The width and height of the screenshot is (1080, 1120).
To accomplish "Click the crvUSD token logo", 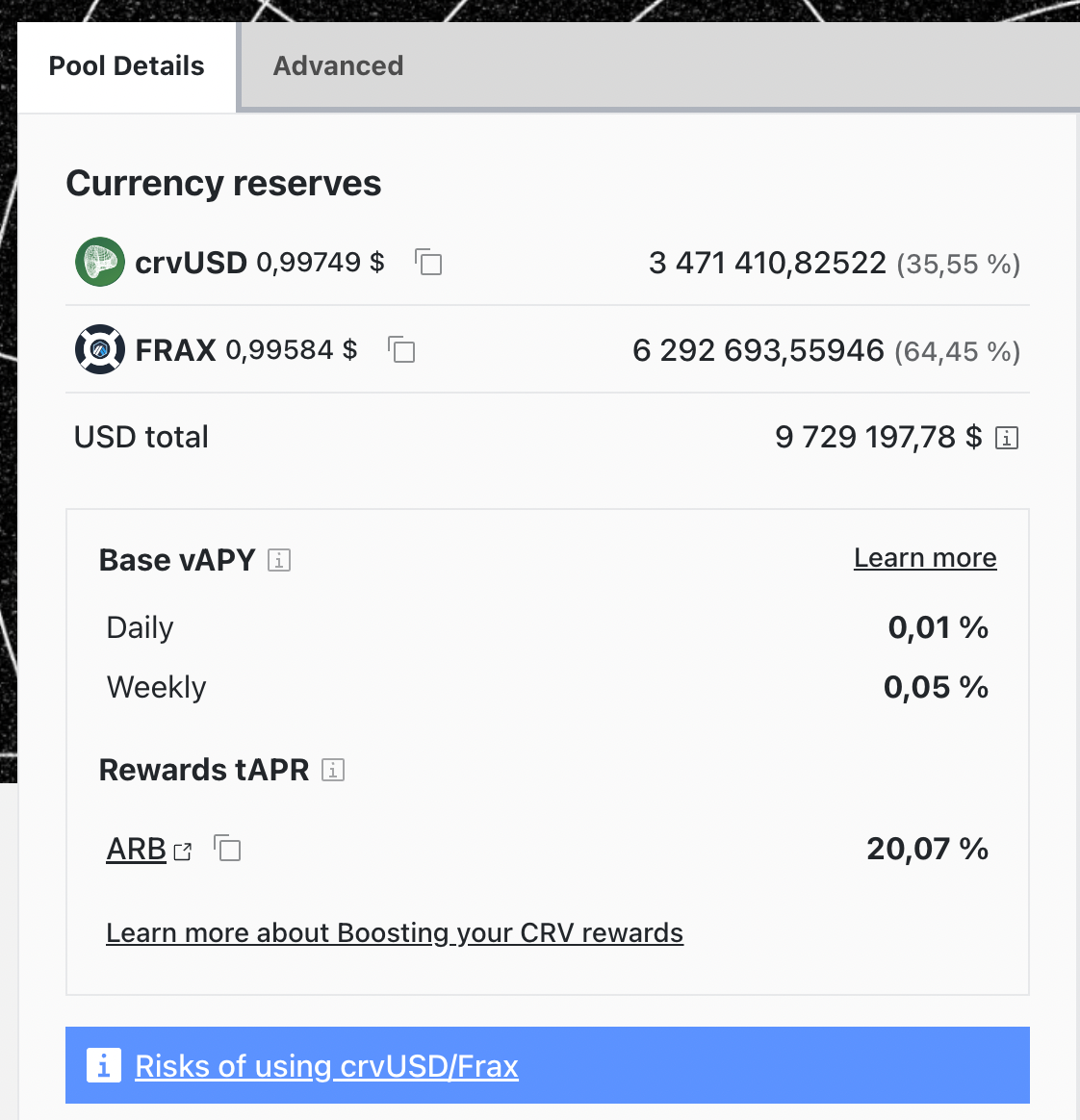I will click(100, 262).
